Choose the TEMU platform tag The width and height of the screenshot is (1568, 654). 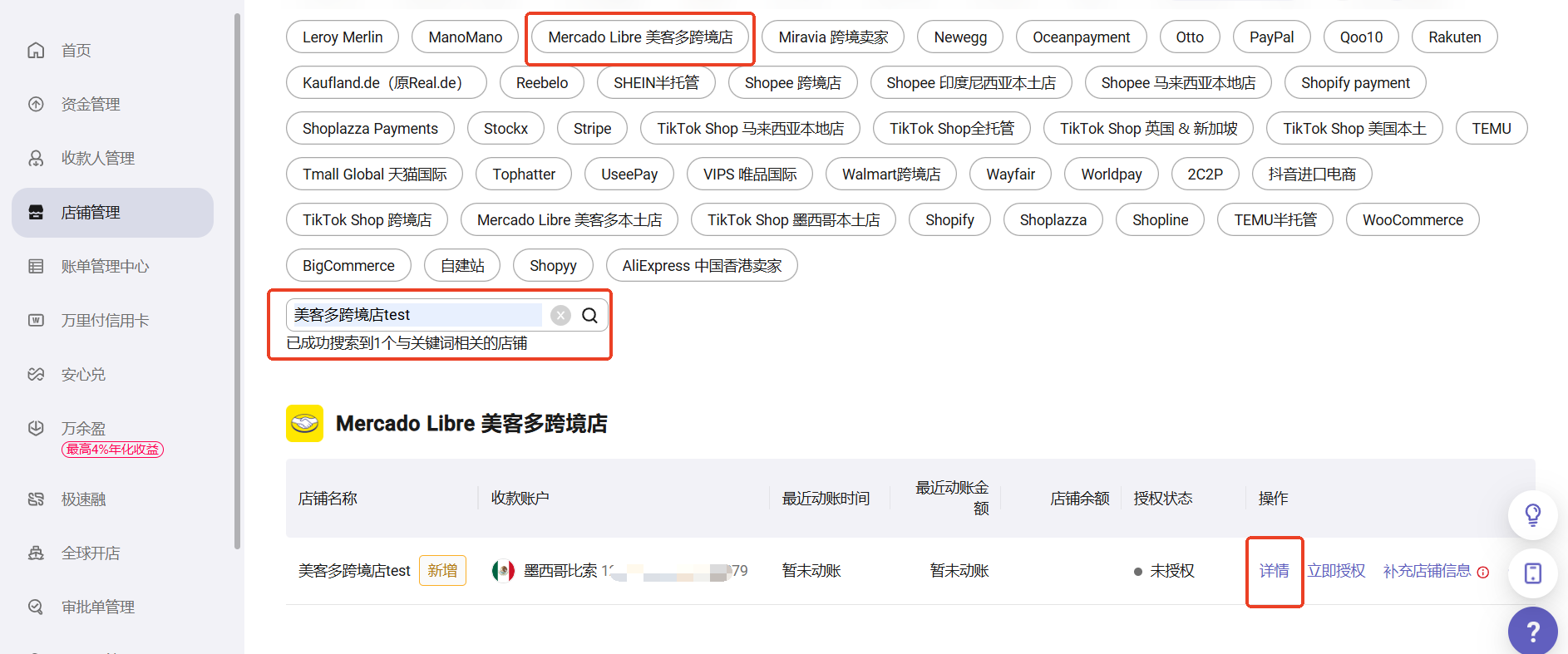[x=1491, y=129]
